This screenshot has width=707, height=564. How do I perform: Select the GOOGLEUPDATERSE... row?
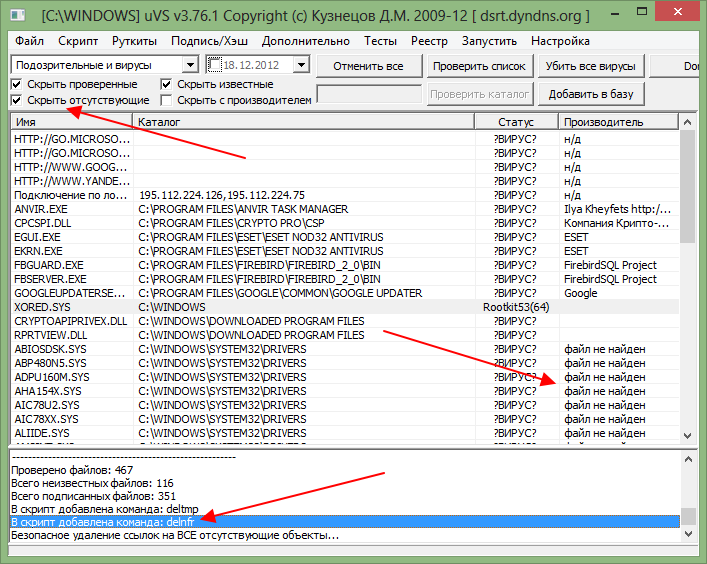tap(345, 293)
